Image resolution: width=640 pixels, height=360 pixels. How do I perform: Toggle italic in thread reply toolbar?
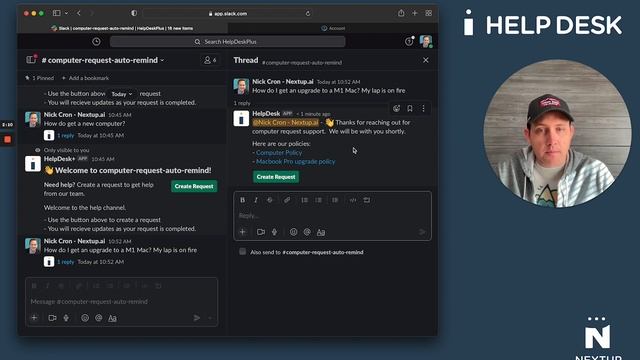tap(256, 200)
